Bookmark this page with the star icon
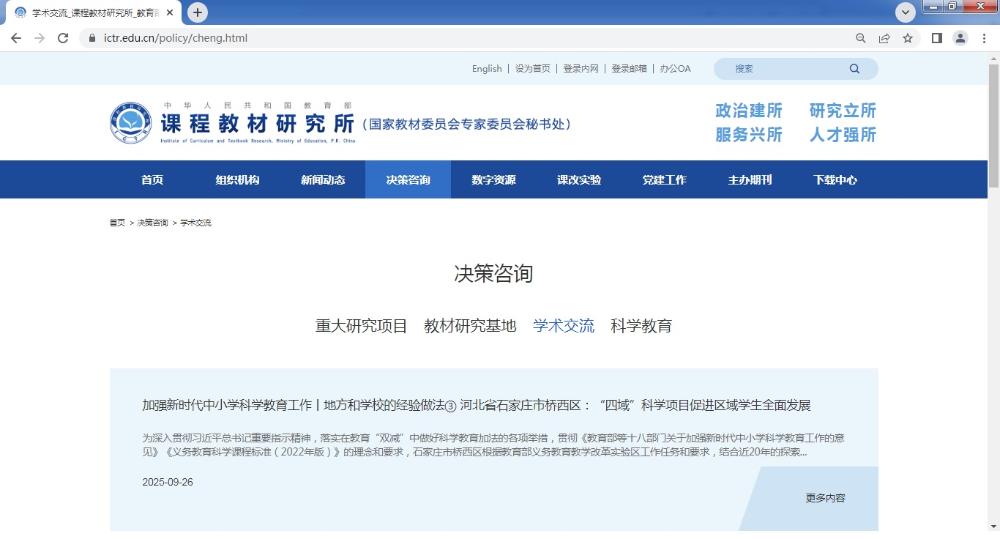The width and height of the screenshot is (1000, 539). pos(908,38)
